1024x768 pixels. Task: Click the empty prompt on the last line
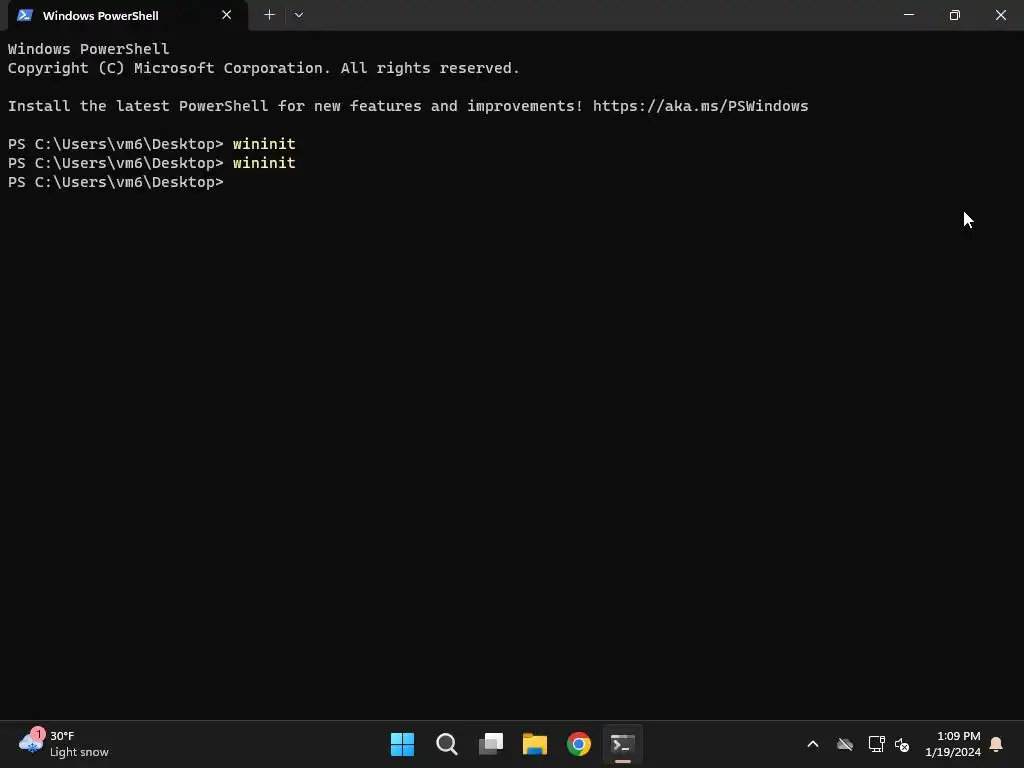116,182
